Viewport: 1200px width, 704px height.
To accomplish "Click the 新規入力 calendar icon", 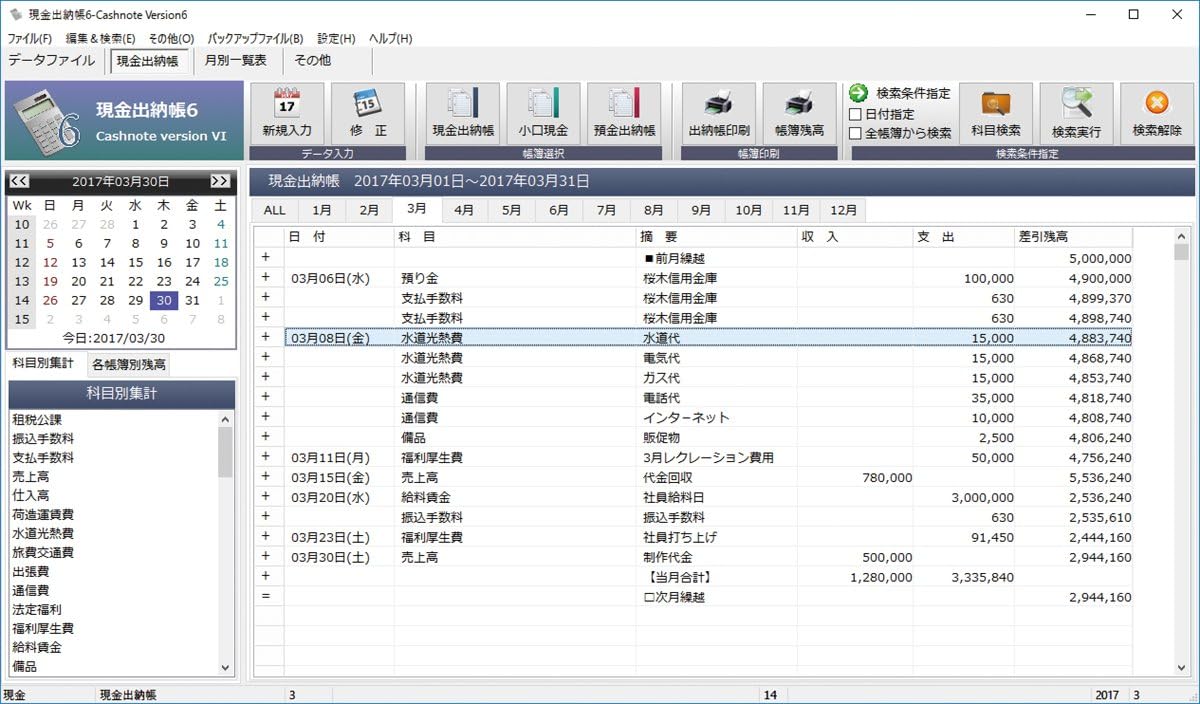I will click(287, 104).
